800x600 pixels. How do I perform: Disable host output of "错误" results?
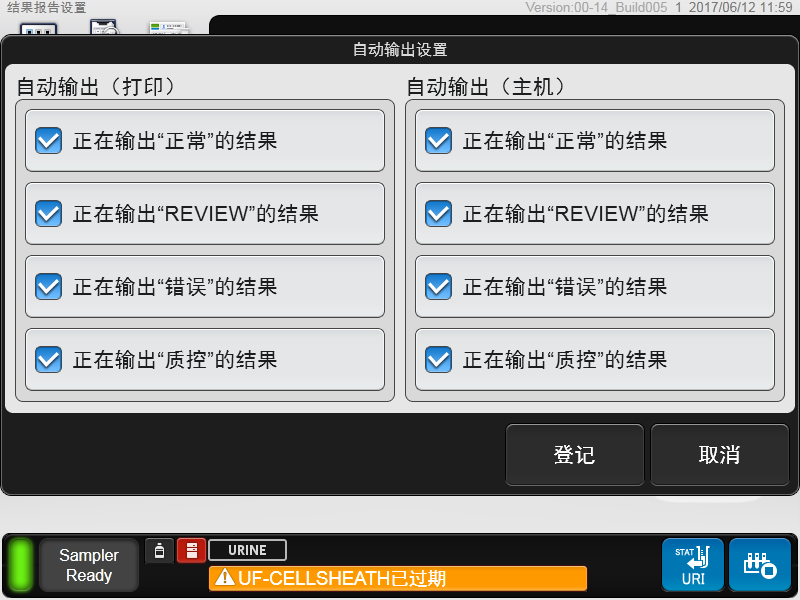coord(439,287)
